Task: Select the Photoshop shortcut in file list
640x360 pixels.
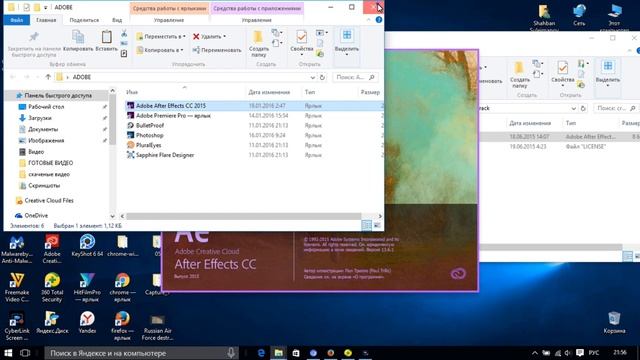Action: coord(149,135)
